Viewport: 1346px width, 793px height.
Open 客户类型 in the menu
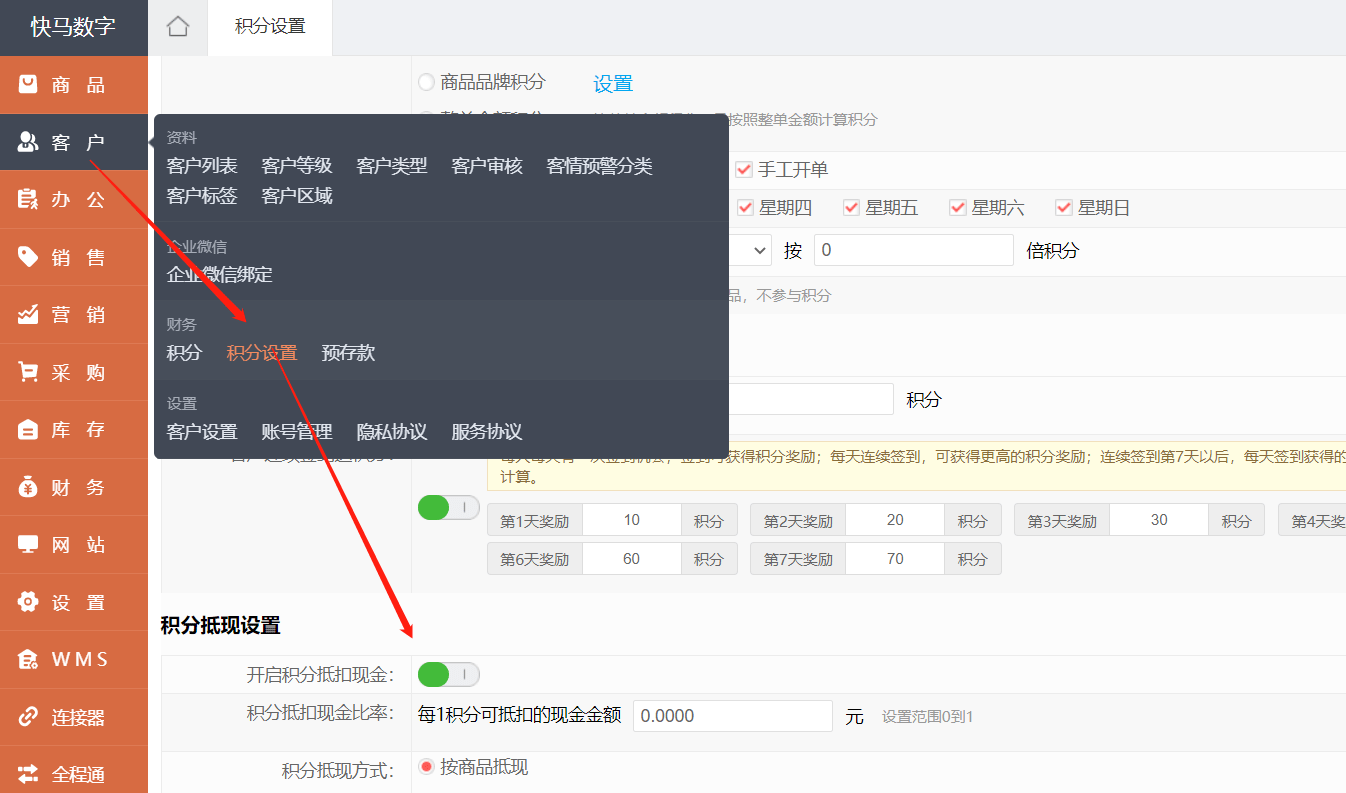click(392, 166)
